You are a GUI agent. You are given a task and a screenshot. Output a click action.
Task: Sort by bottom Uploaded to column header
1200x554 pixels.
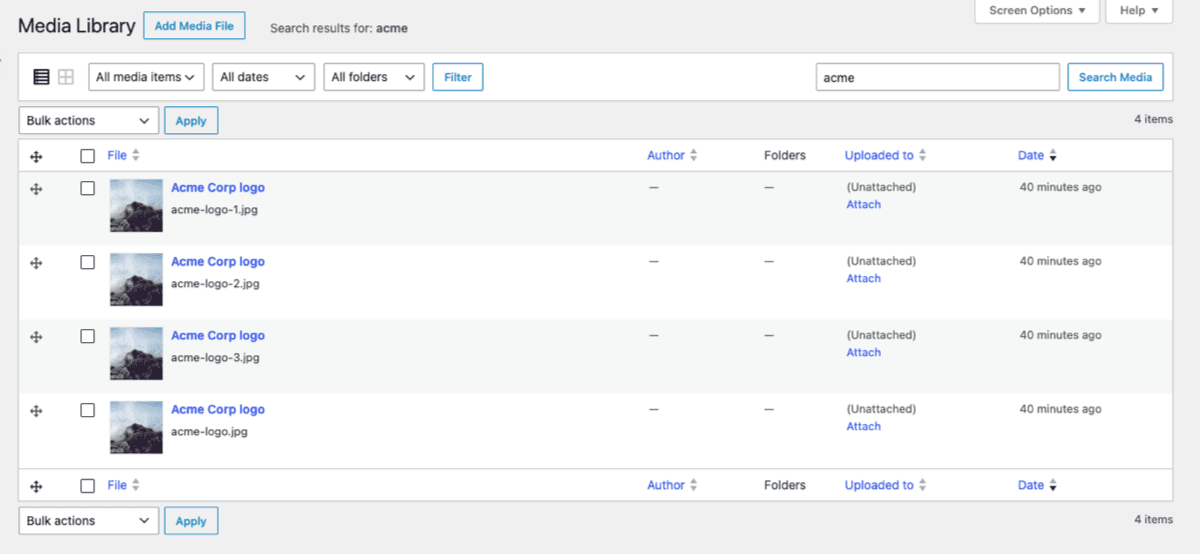879,485
